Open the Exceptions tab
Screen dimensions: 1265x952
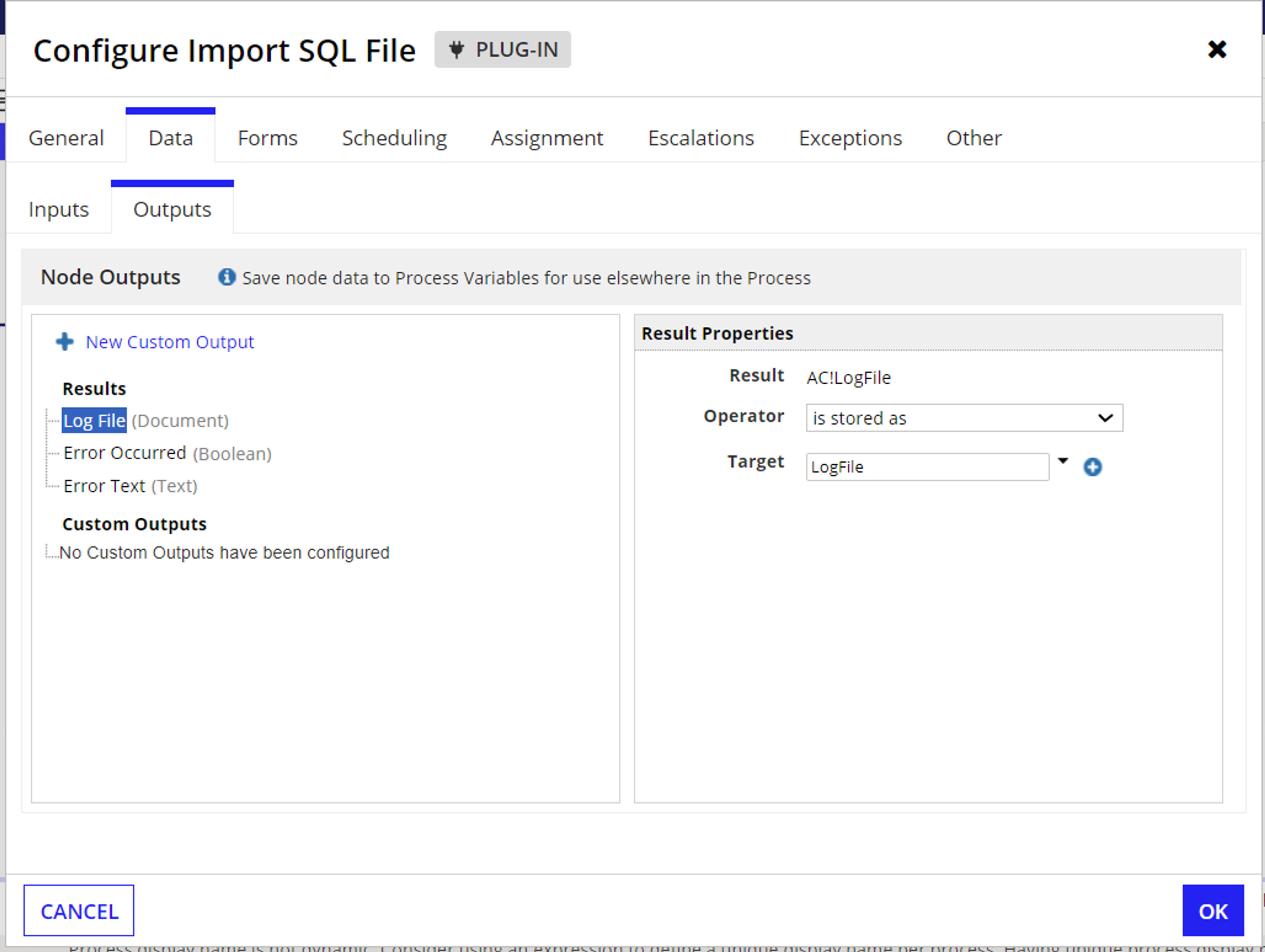(850, 138)
